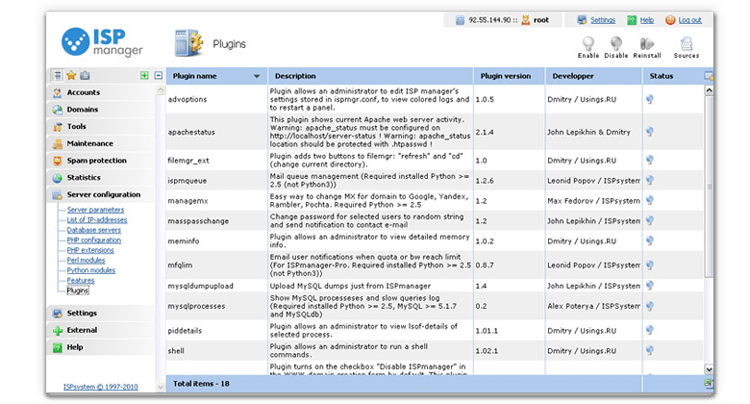Click export icon in table footer
The height and width of the screenshot is (404, 750).
coord(708,383)
